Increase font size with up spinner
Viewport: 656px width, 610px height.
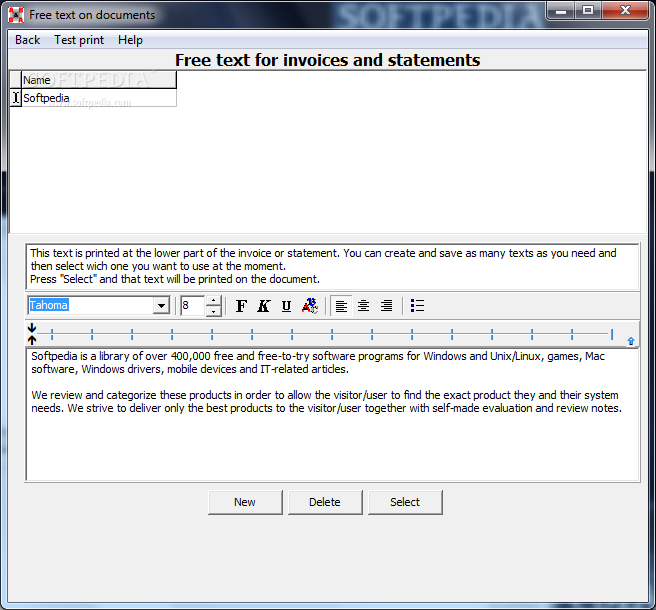coord(213,301)
